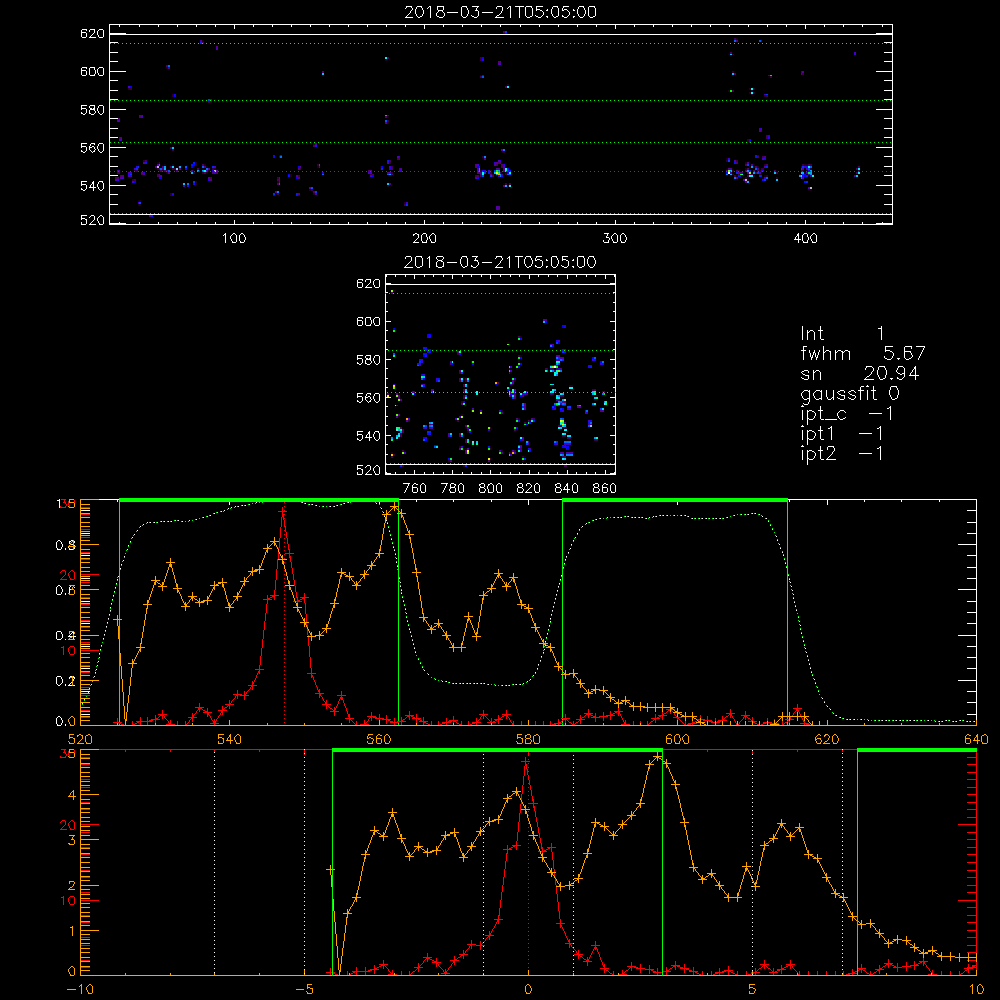
Task: Click x-axis label 10 on bottom plot
Action: point(976,989)
